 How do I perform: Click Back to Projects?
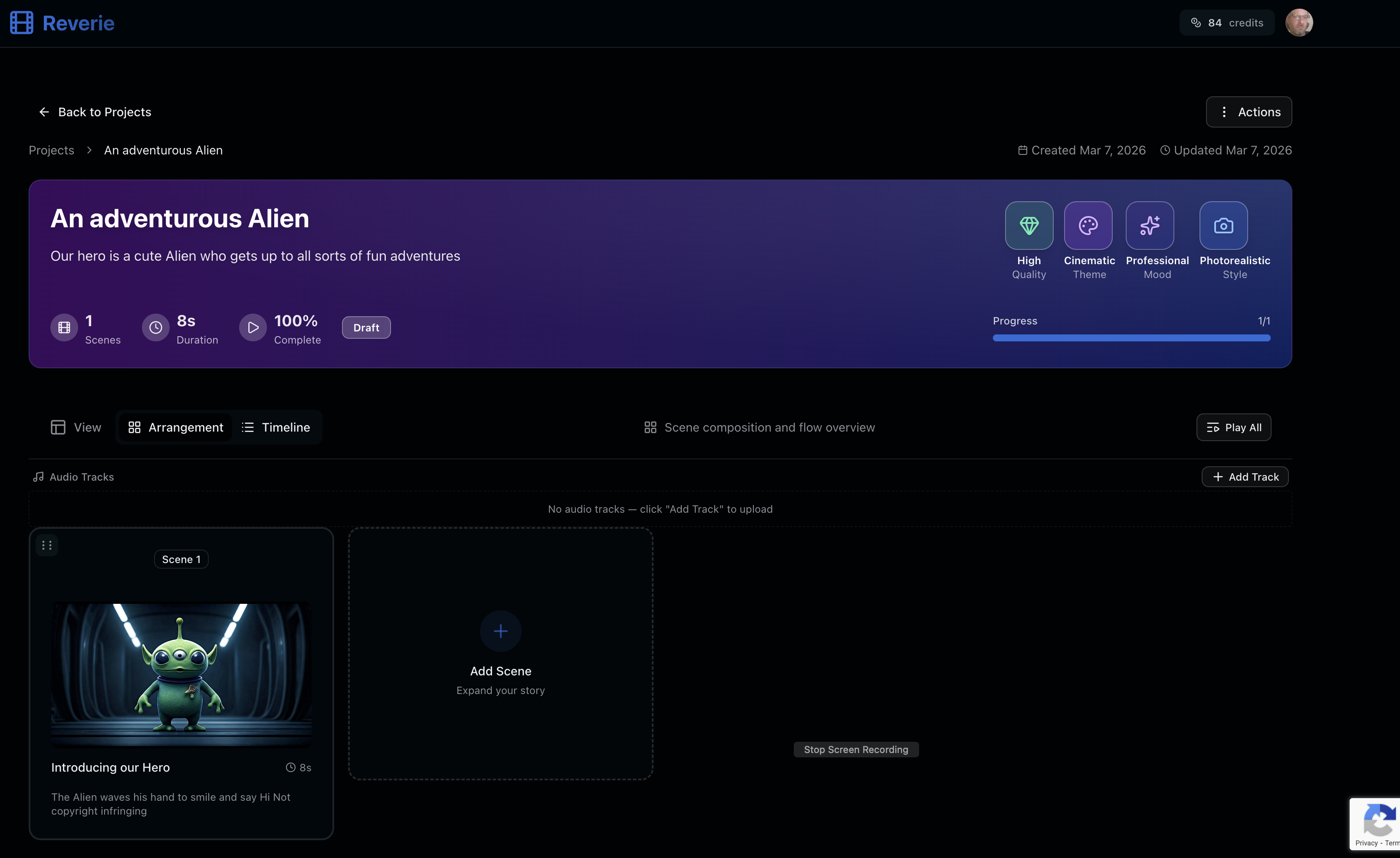tap(95, 112)
